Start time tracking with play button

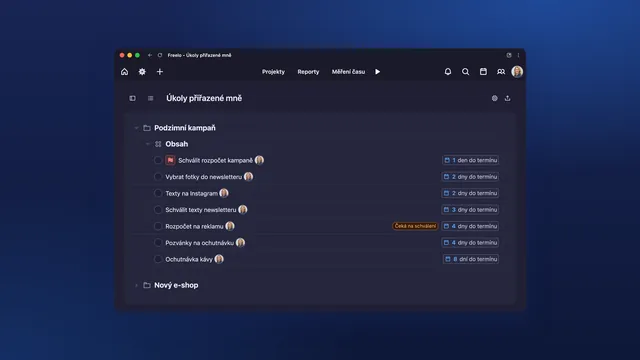(378, 72)
